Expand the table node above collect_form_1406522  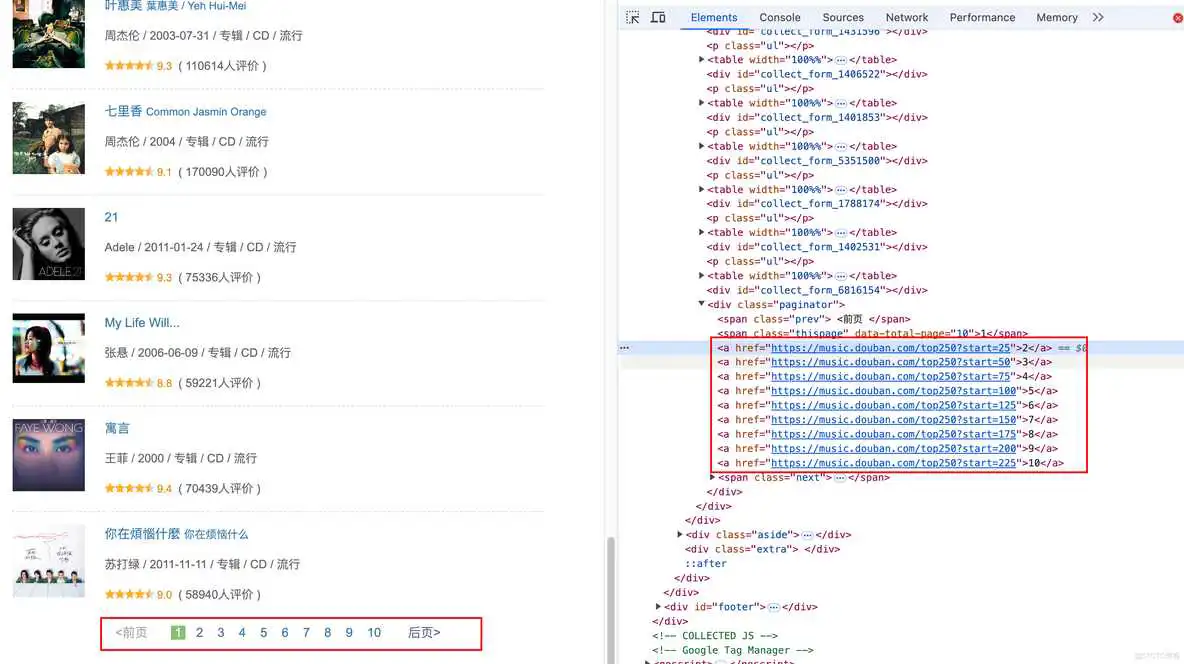701,59
